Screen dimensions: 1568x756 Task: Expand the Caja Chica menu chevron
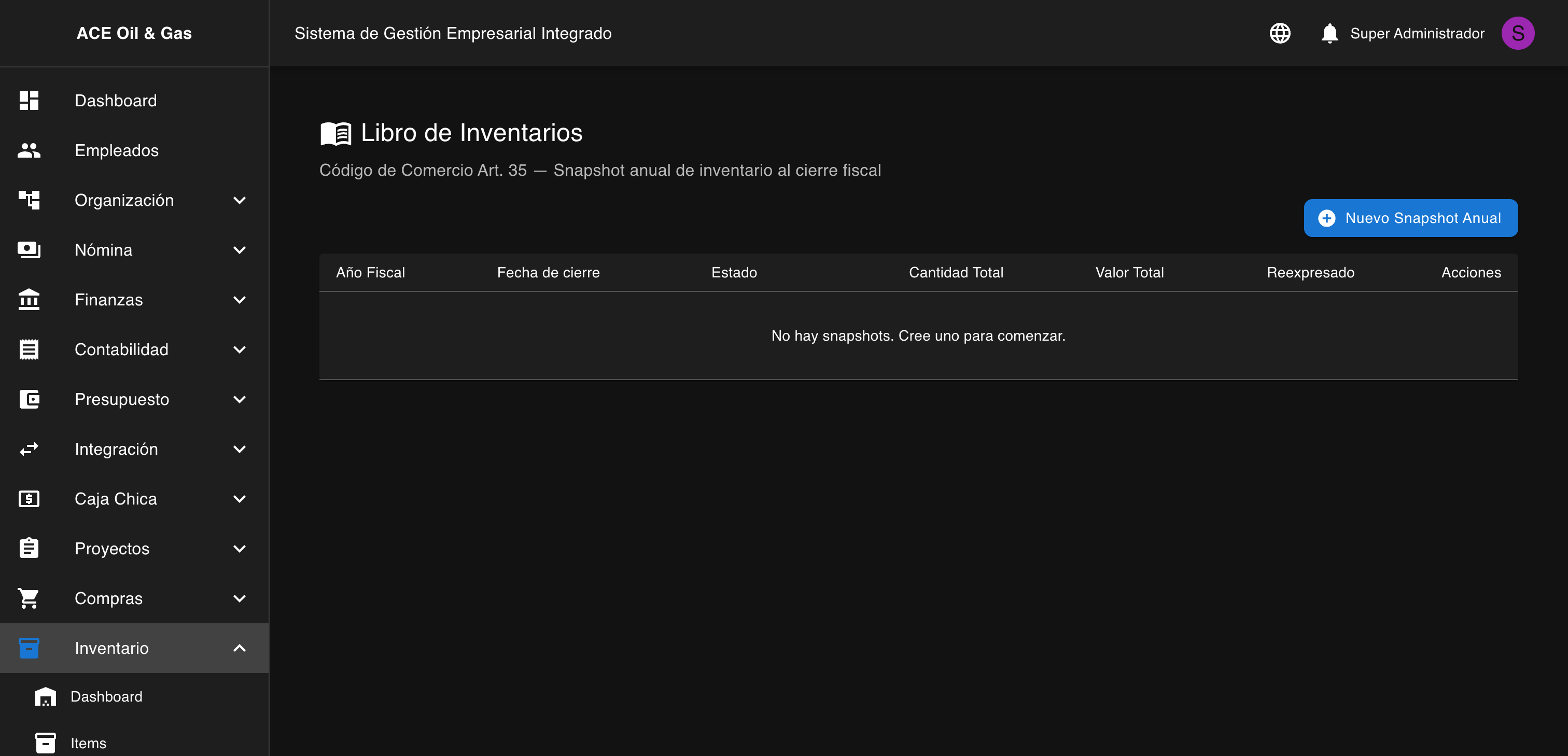[240, 499]
